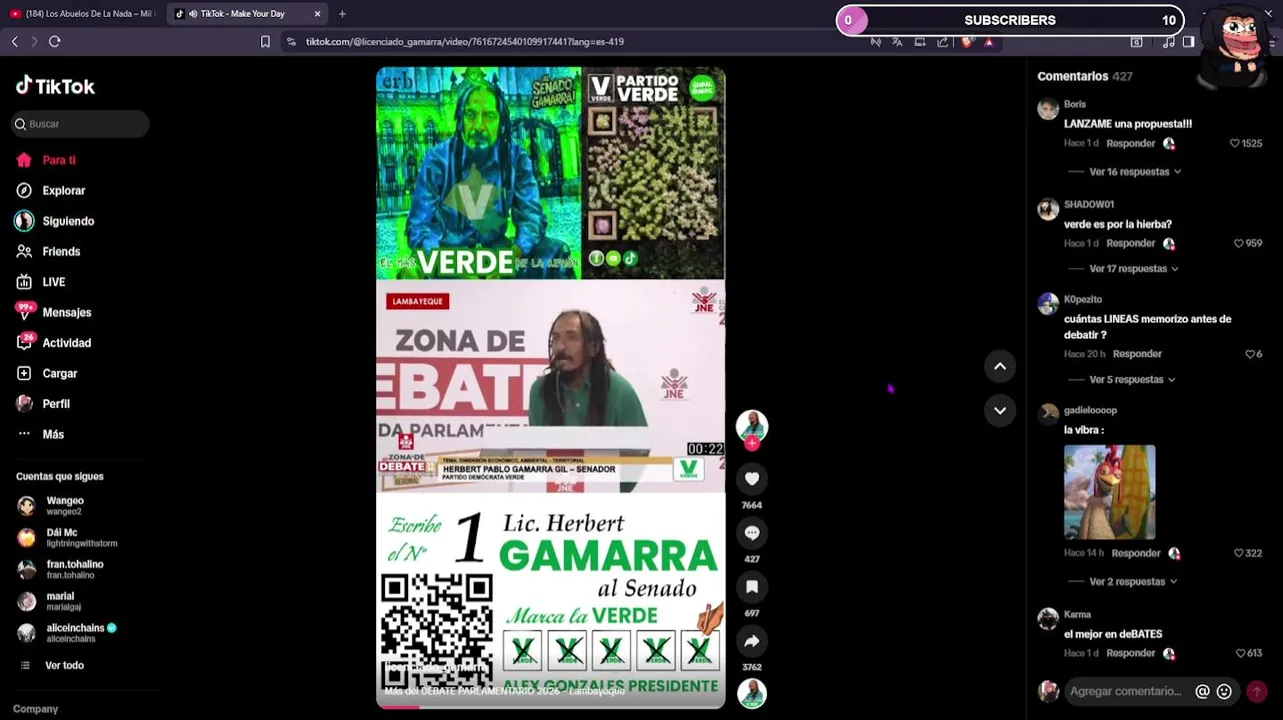
Task: Open followed account Dál Mc
Action: [x=67, y=538]
